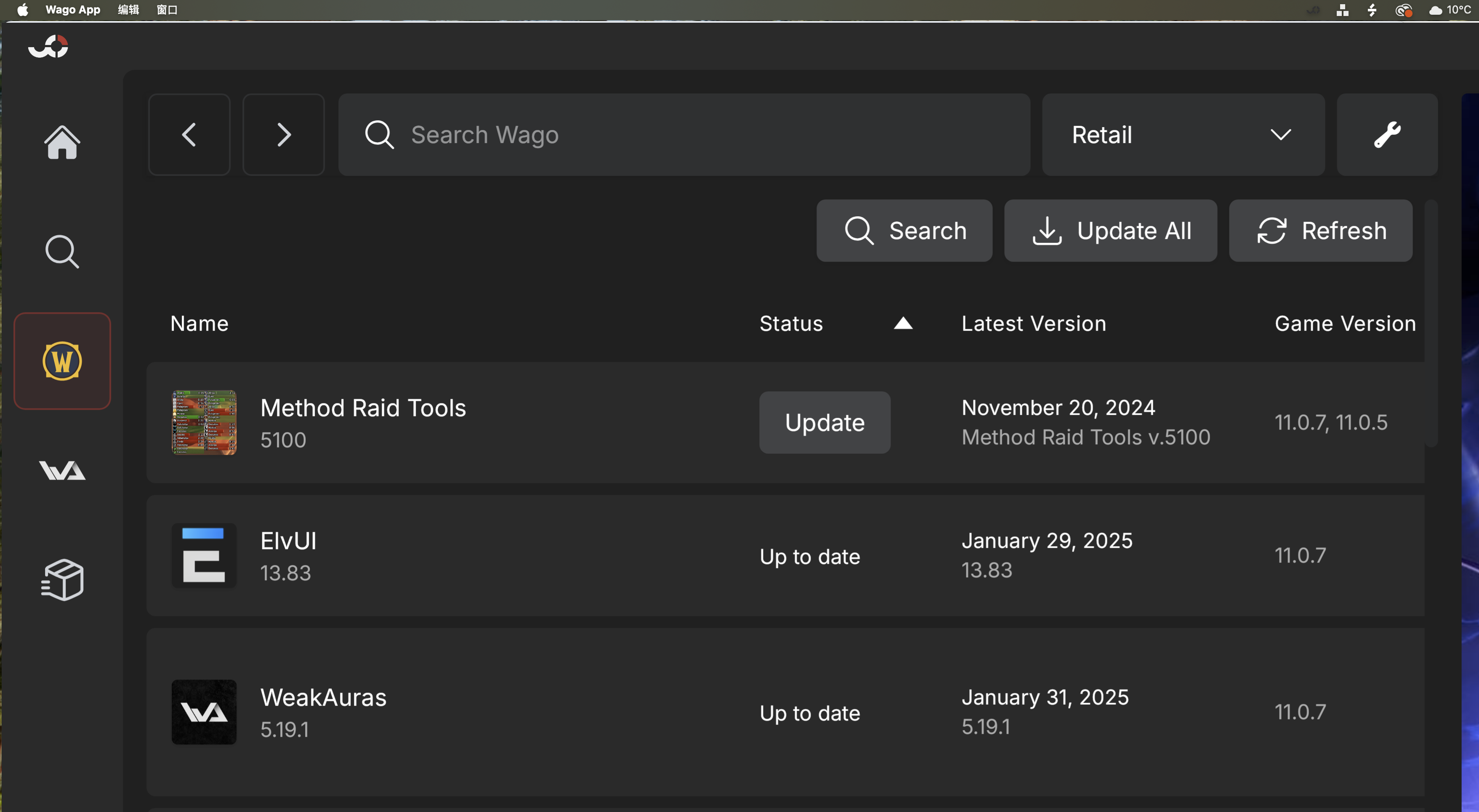Click the weather cloud icon in menu bar

click(1435, 10)
